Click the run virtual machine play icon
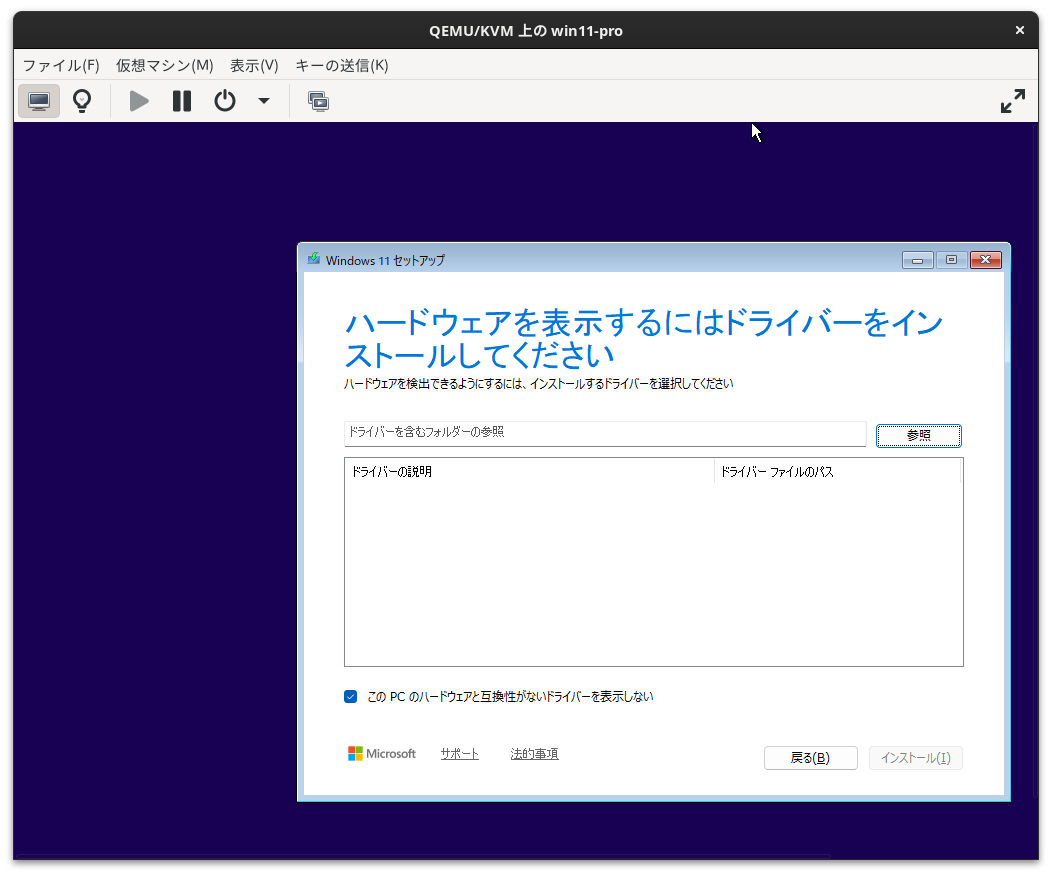 tap(138, 100)
